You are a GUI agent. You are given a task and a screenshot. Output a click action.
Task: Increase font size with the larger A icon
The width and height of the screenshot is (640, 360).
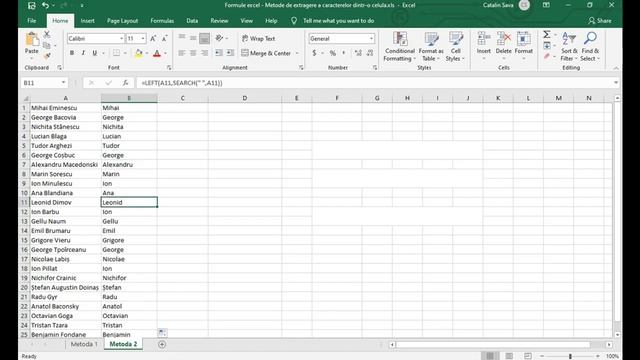(x=153, y=38)
